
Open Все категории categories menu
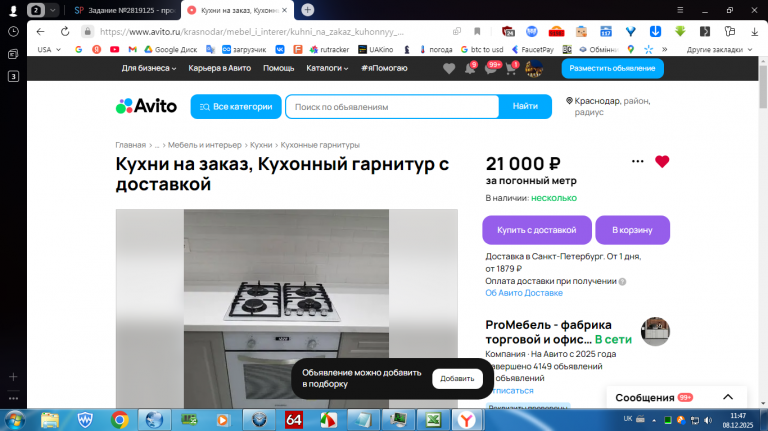point(236,106)
